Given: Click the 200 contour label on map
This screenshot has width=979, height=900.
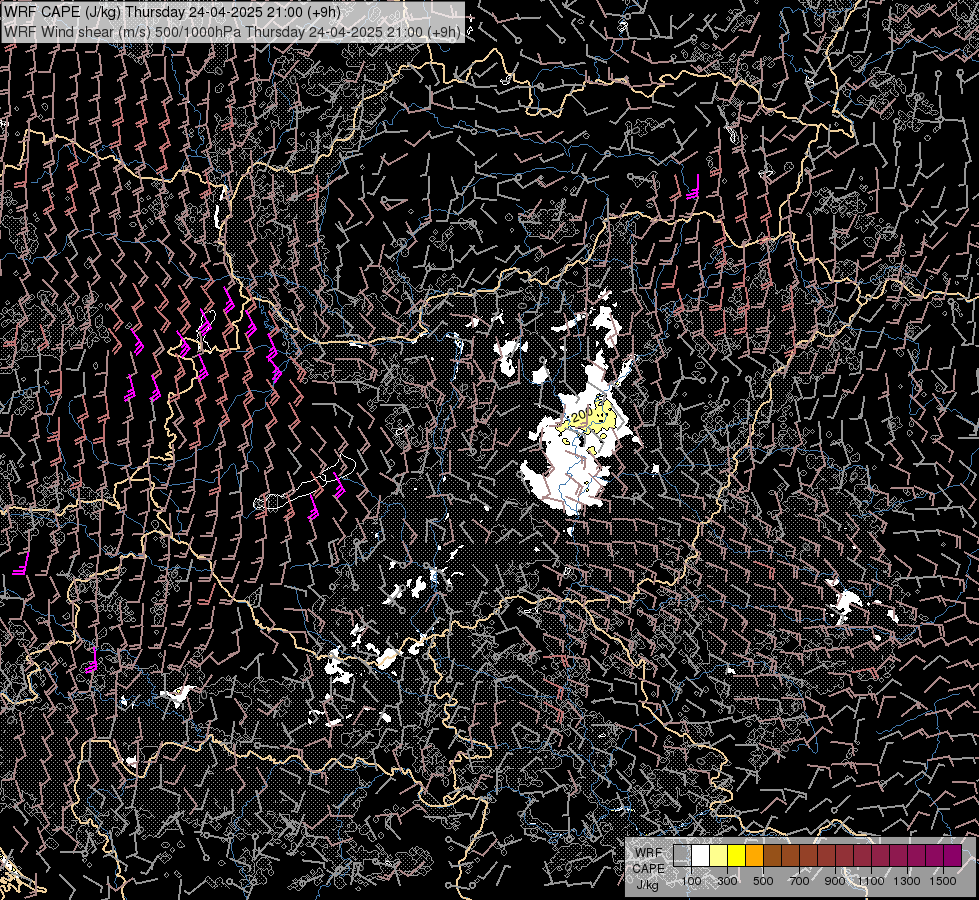Looking at the screenshot, I should 582,413.
